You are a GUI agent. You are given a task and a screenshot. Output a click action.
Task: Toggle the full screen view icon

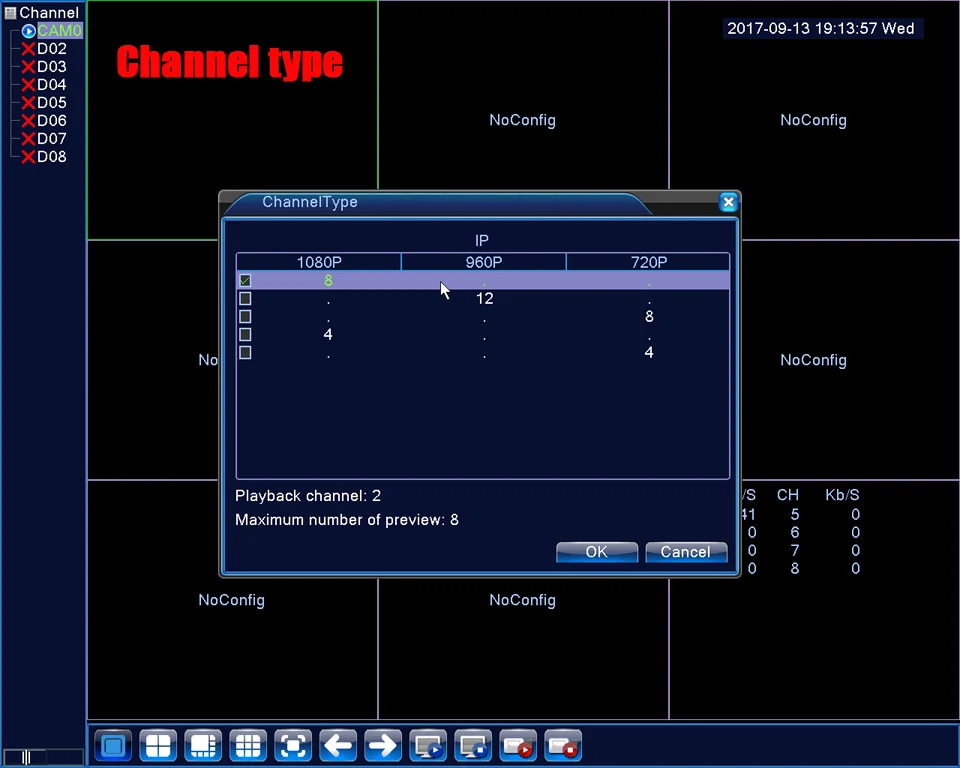tap(293, 745)
